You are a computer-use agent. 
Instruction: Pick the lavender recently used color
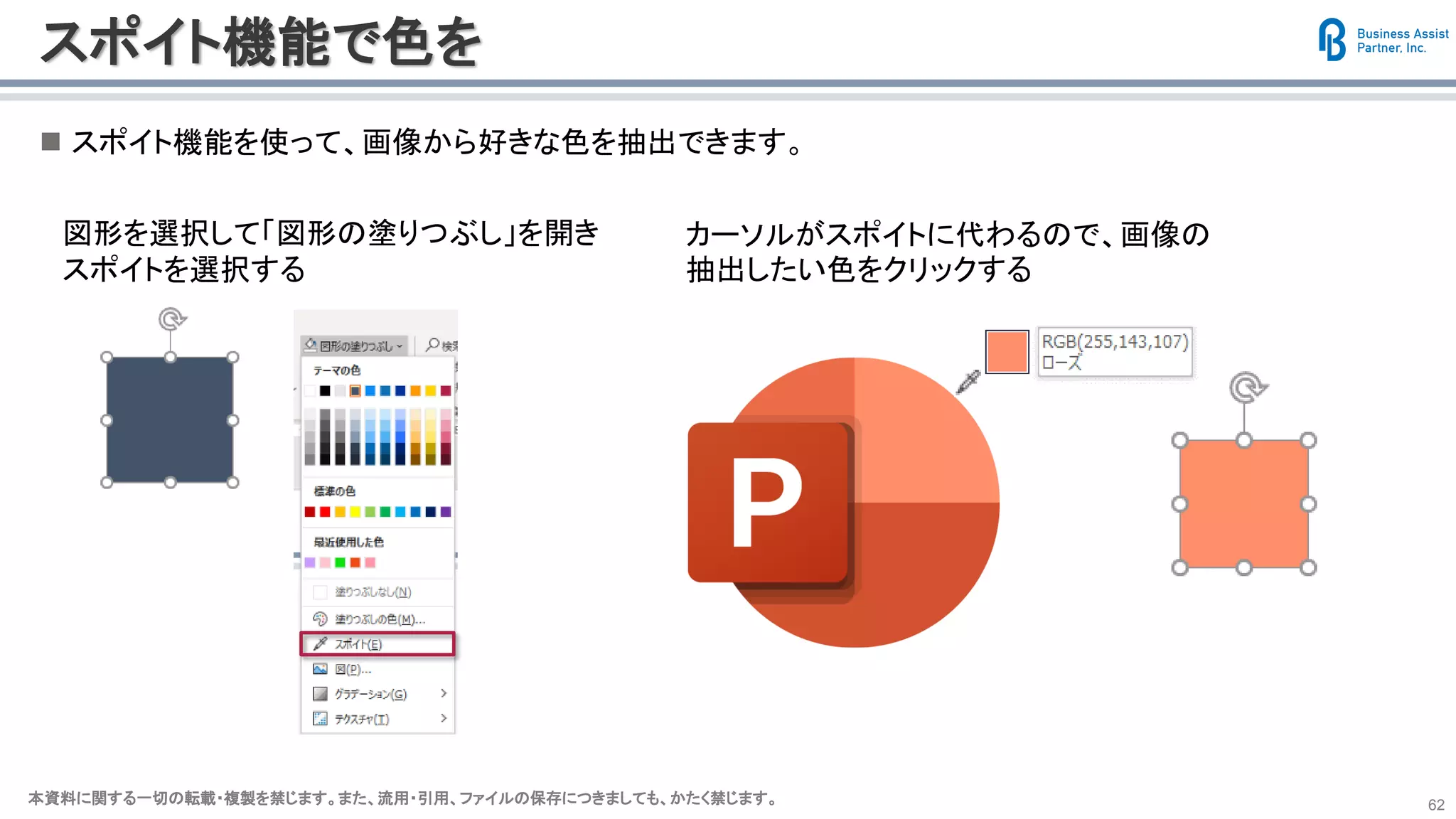coord(310,562)
